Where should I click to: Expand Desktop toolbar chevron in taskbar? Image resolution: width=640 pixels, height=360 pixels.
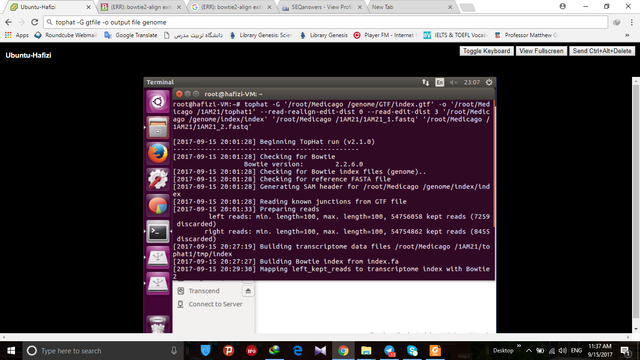pos(519,346)
